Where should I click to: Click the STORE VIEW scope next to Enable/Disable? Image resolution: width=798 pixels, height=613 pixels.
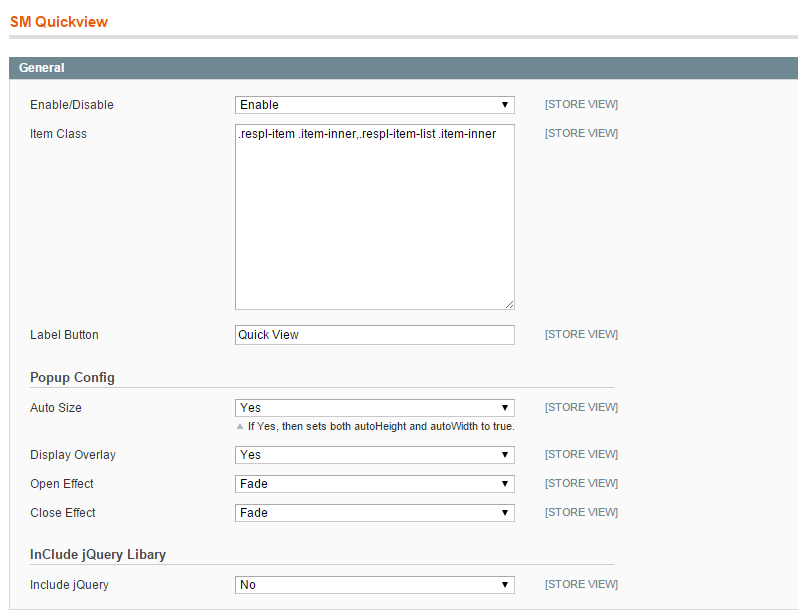point(581,105)
